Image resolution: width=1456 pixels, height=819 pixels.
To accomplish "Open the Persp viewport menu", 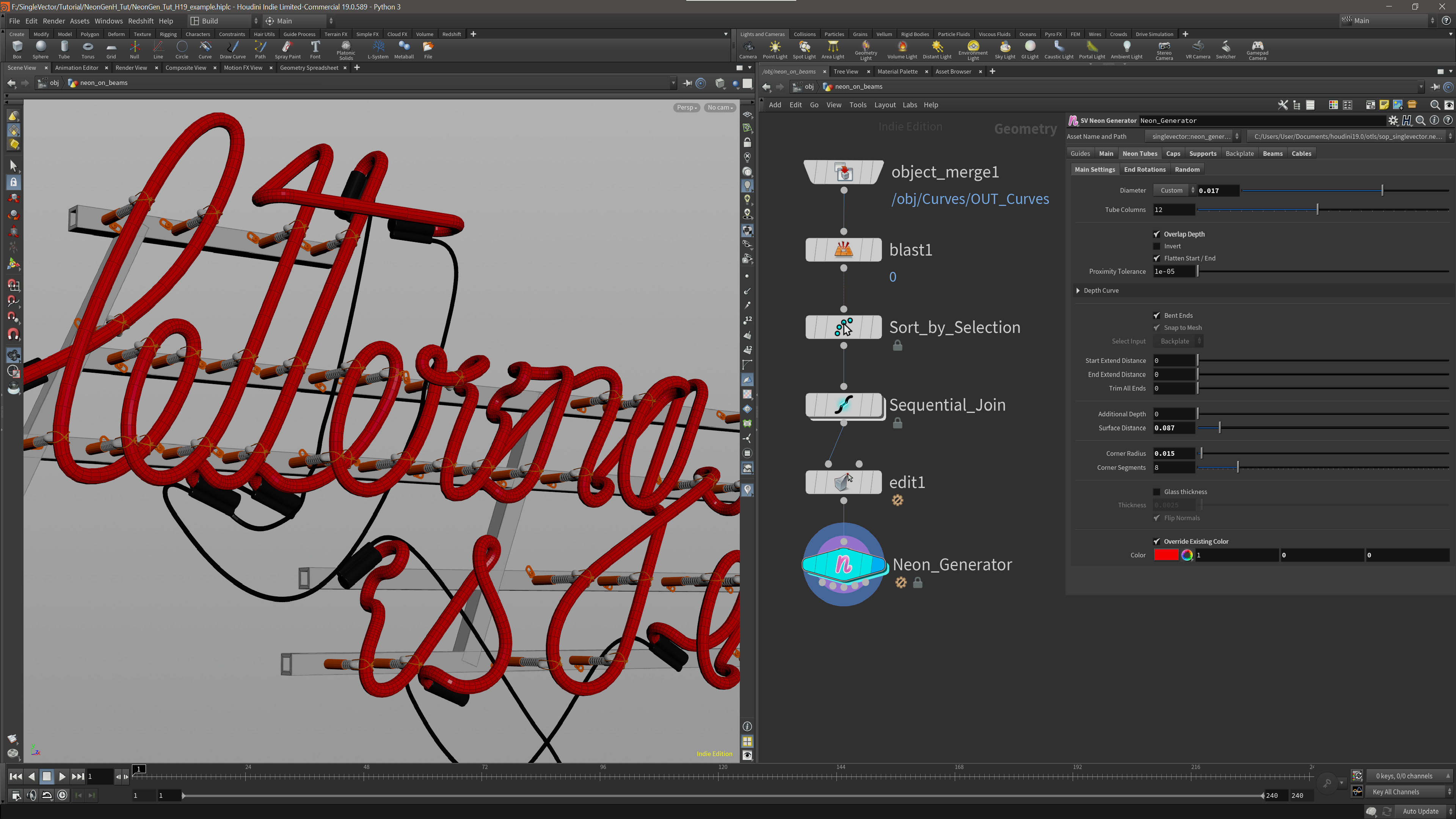I will [687, 107].
